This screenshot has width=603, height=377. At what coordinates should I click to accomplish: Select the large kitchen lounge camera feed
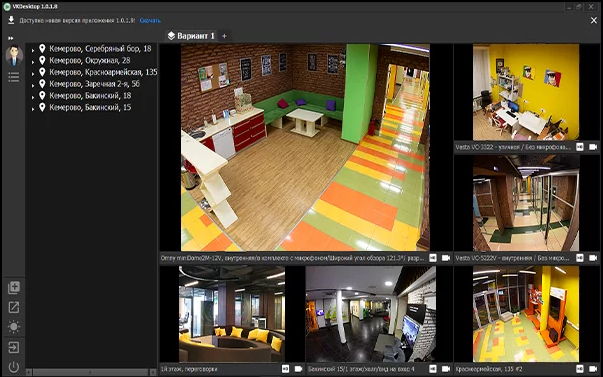click(305, 147)
